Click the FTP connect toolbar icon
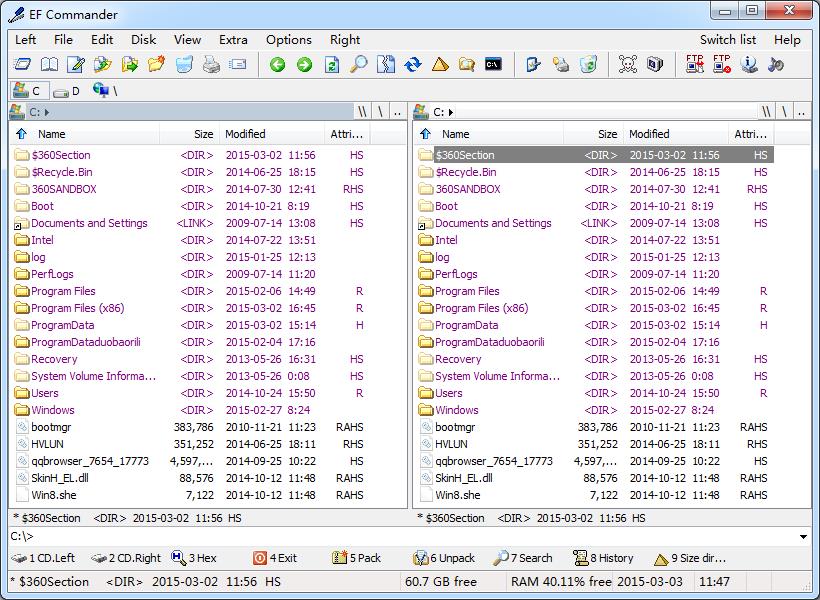Viewport: 820px width, 600px height. pos(695,65)
